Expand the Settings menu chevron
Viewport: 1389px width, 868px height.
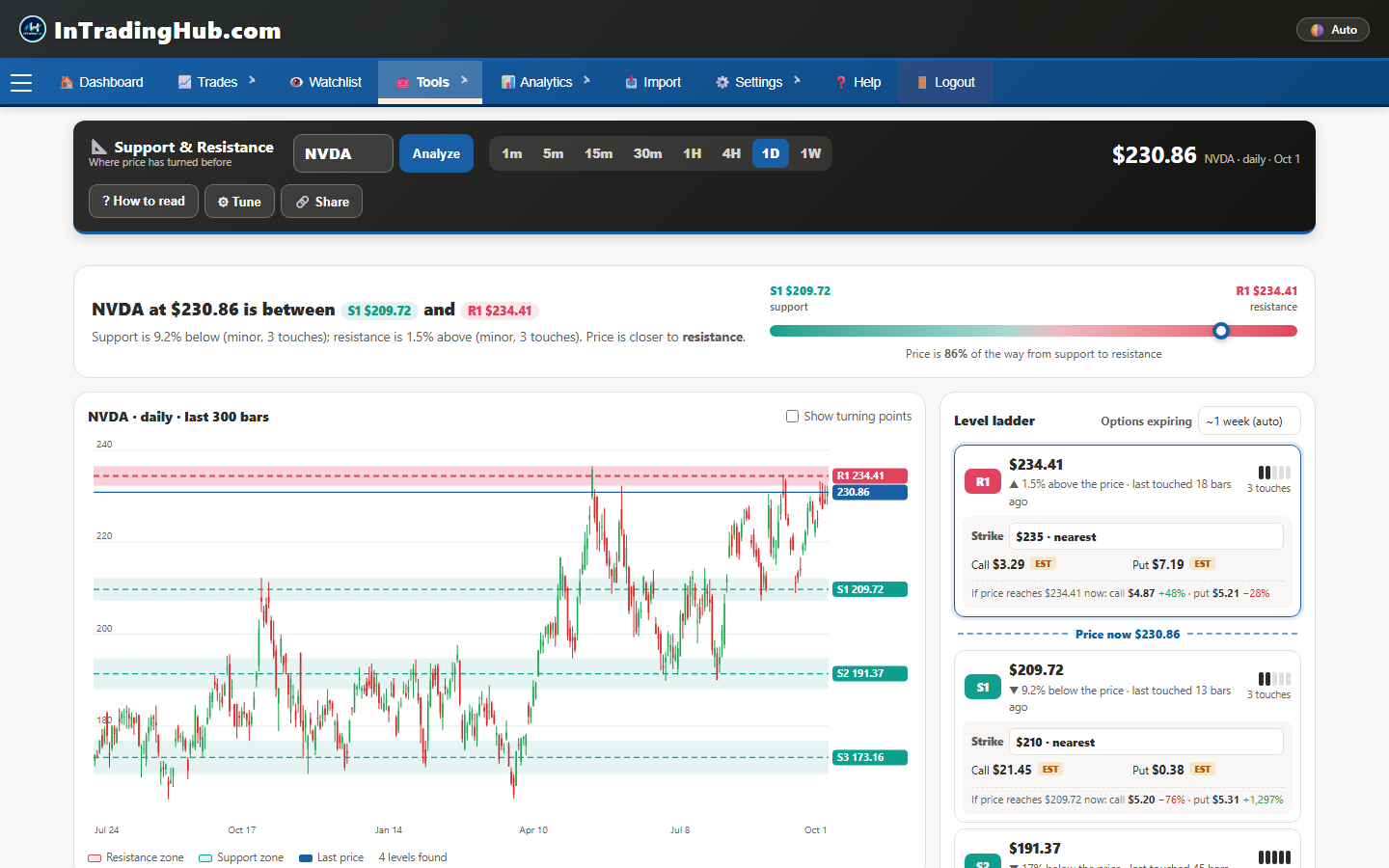(797, 81)
